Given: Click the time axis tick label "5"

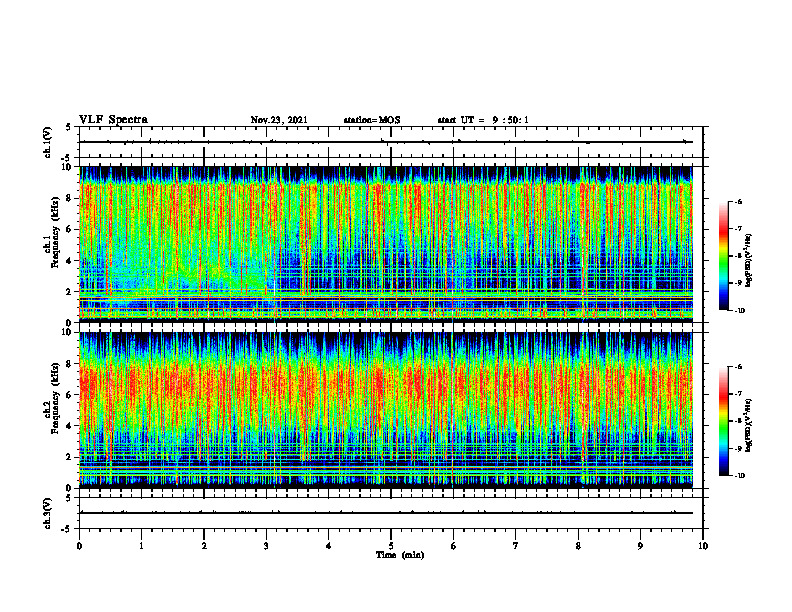Looking at the screenshot, I should click(391, 546).
